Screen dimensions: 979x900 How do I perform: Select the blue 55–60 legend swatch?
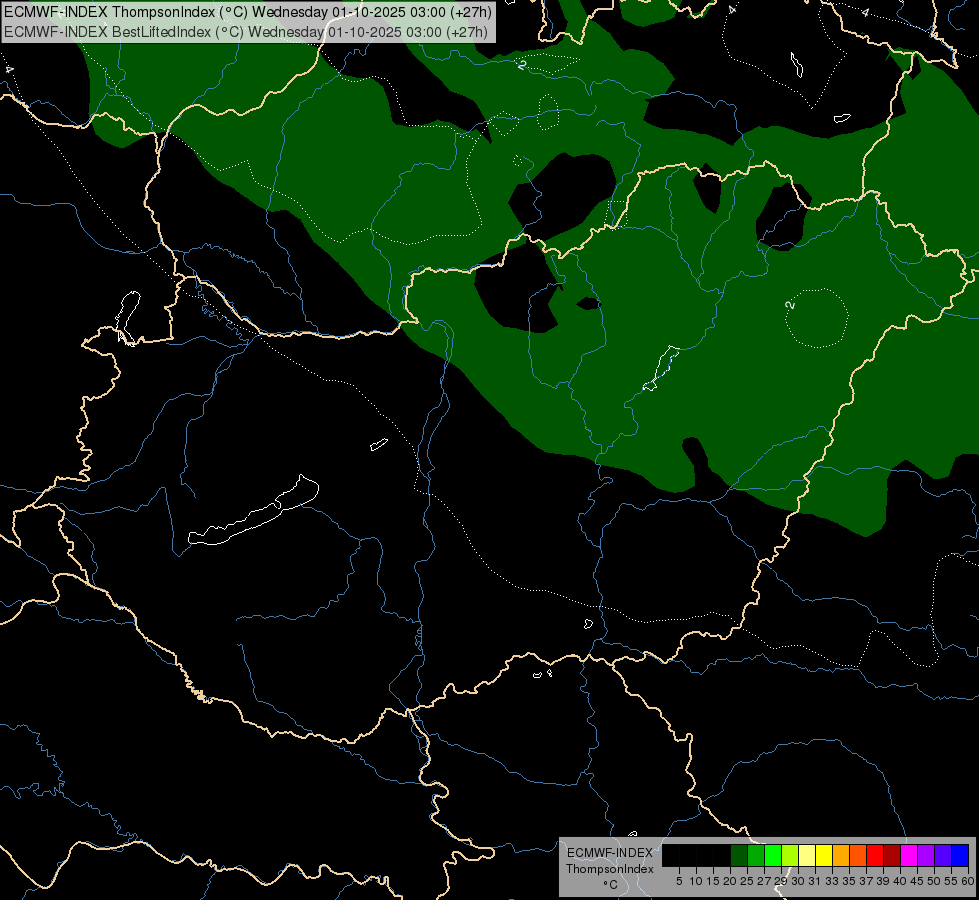[960, 855]
